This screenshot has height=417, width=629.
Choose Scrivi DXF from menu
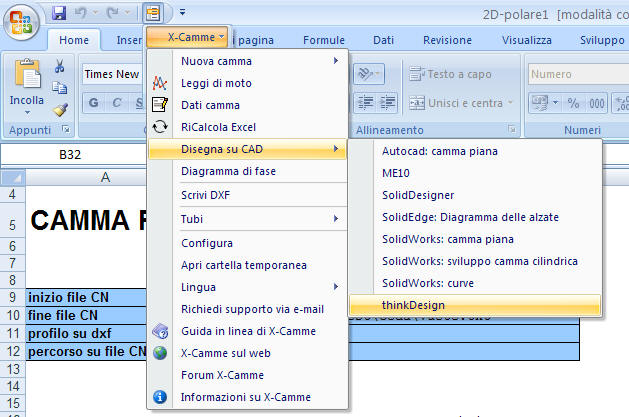click(x=247, y=195)
